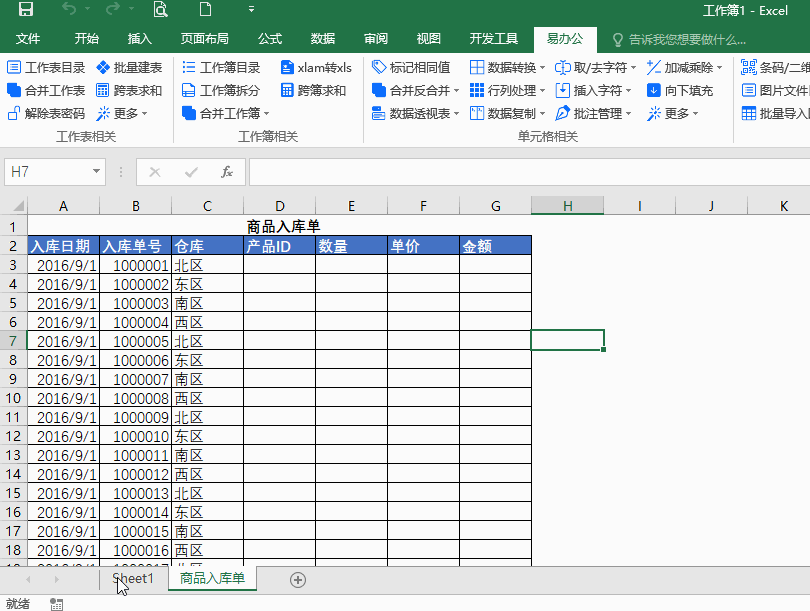Viewport: 810px width, 611px height.
Task: Open the 工作表目录 tool
Action: point(46,68)
